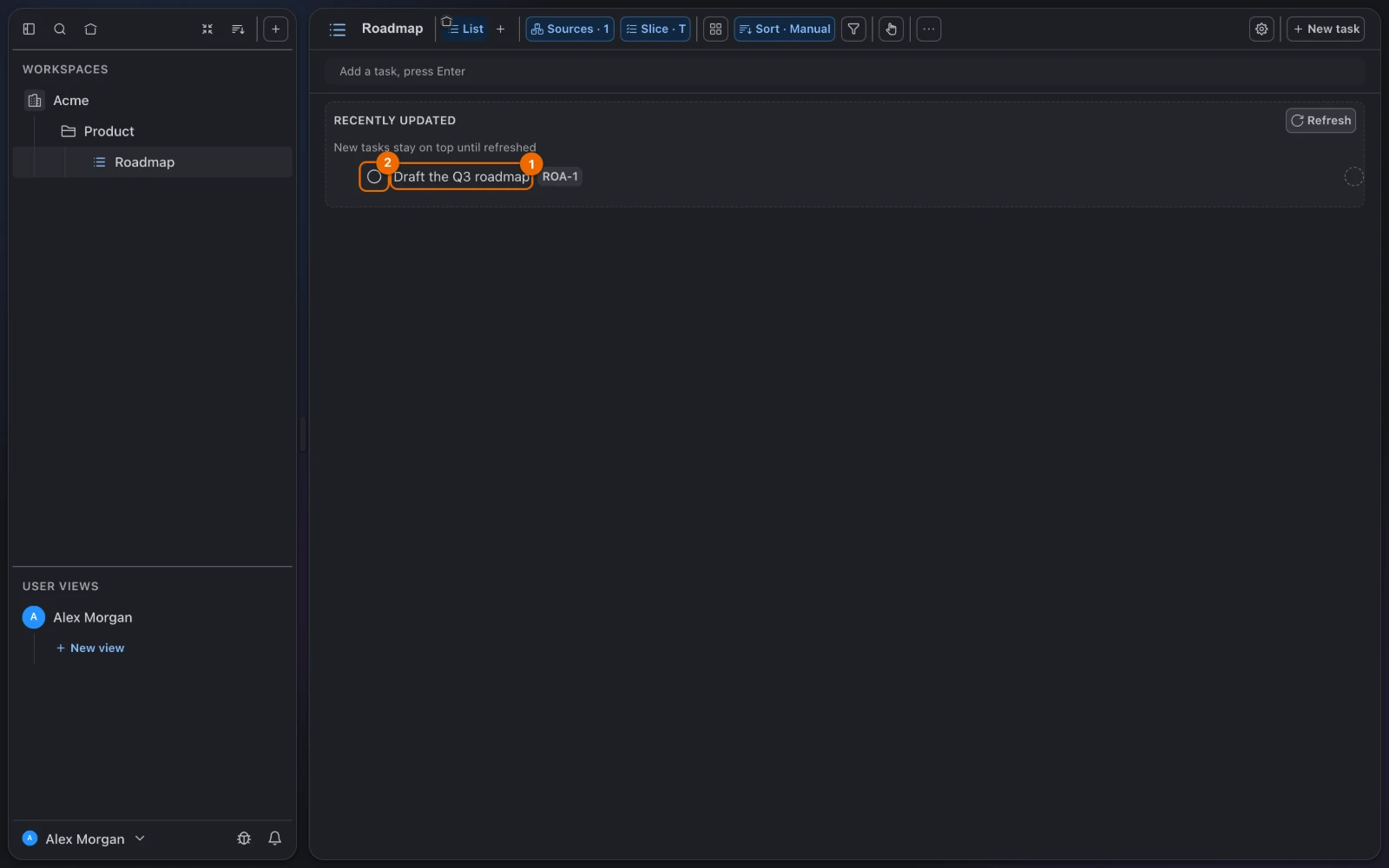Click the ROA-1 task ID badge
This screenshot has width=1389, height=868.
point(560,176)
